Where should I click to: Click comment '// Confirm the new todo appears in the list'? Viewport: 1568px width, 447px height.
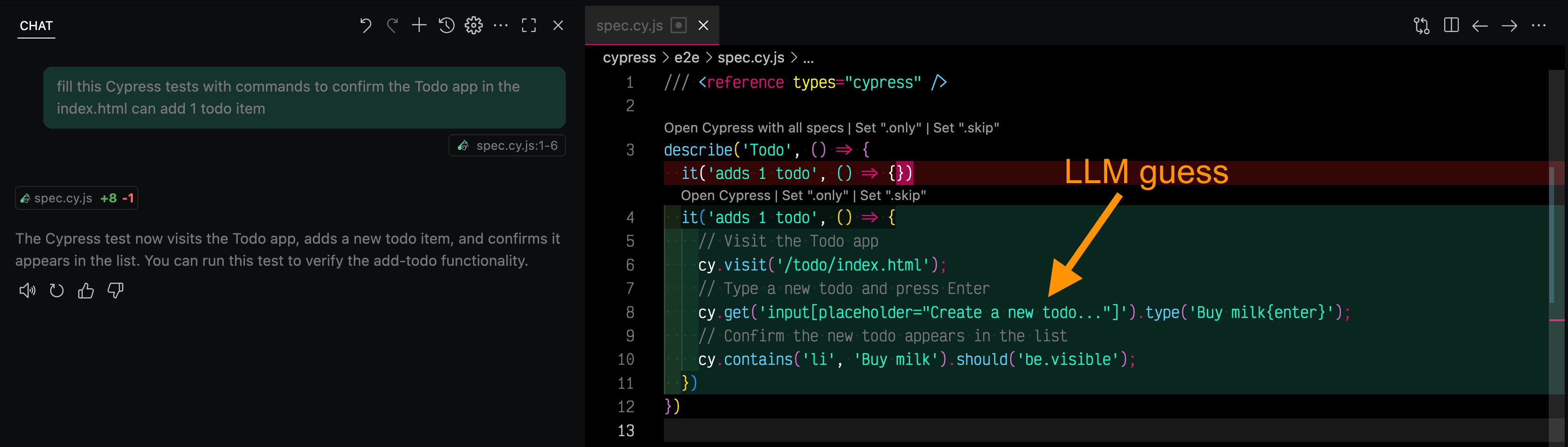pyautogui.click(x=883, y=336)
